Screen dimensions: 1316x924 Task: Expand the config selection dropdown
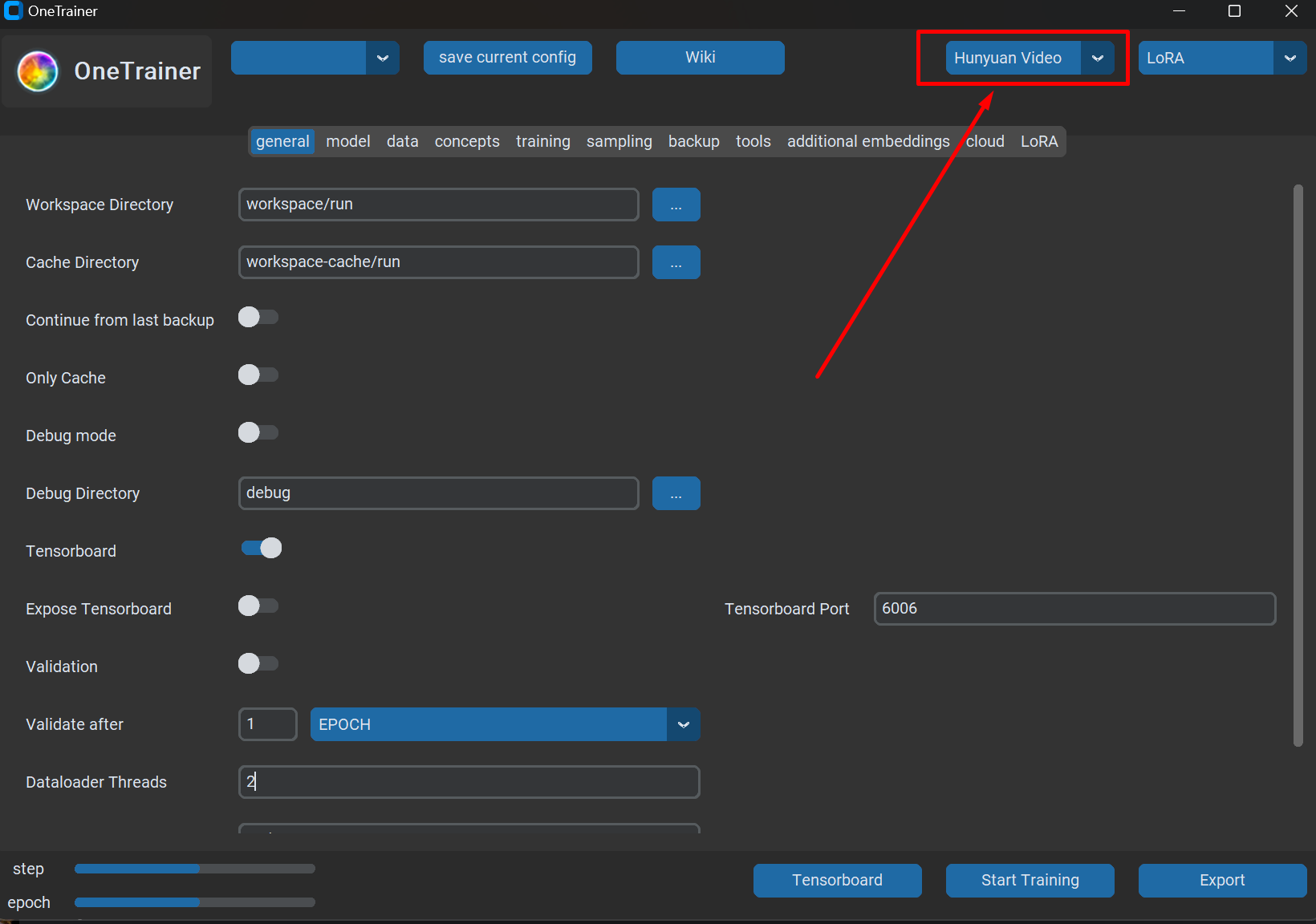pos(384,58)
